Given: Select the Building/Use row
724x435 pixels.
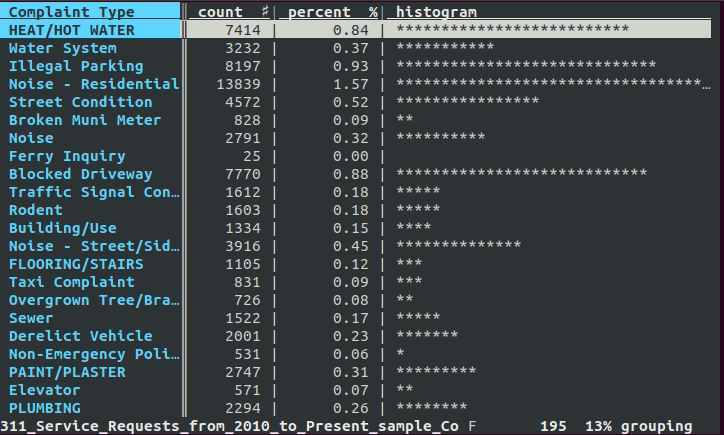Looking at the screenshot, I should point(356,228).
